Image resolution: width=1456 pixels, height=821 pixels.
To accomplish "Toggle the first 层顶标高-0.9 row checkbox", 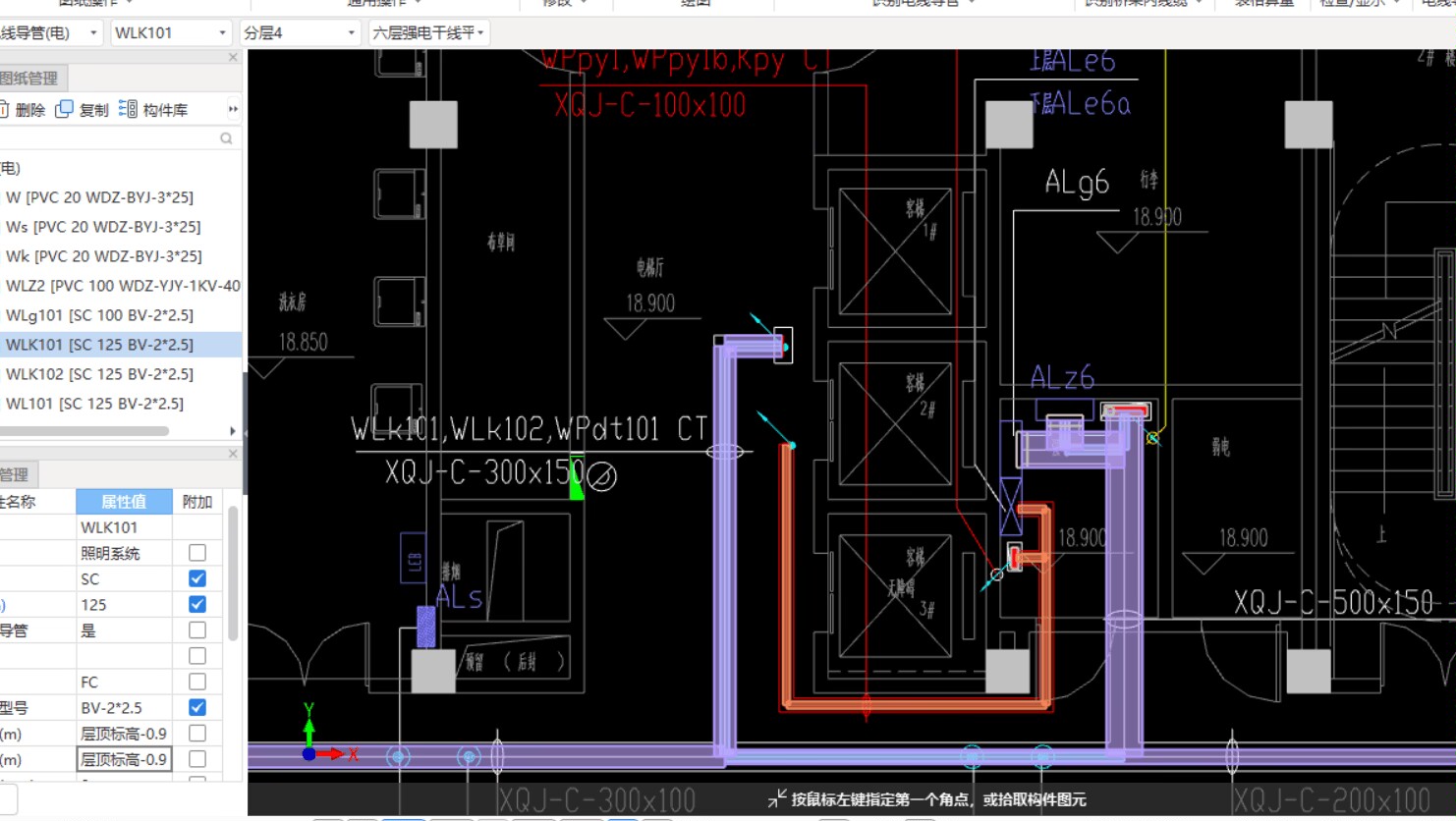I will click(x=197, y=733).
